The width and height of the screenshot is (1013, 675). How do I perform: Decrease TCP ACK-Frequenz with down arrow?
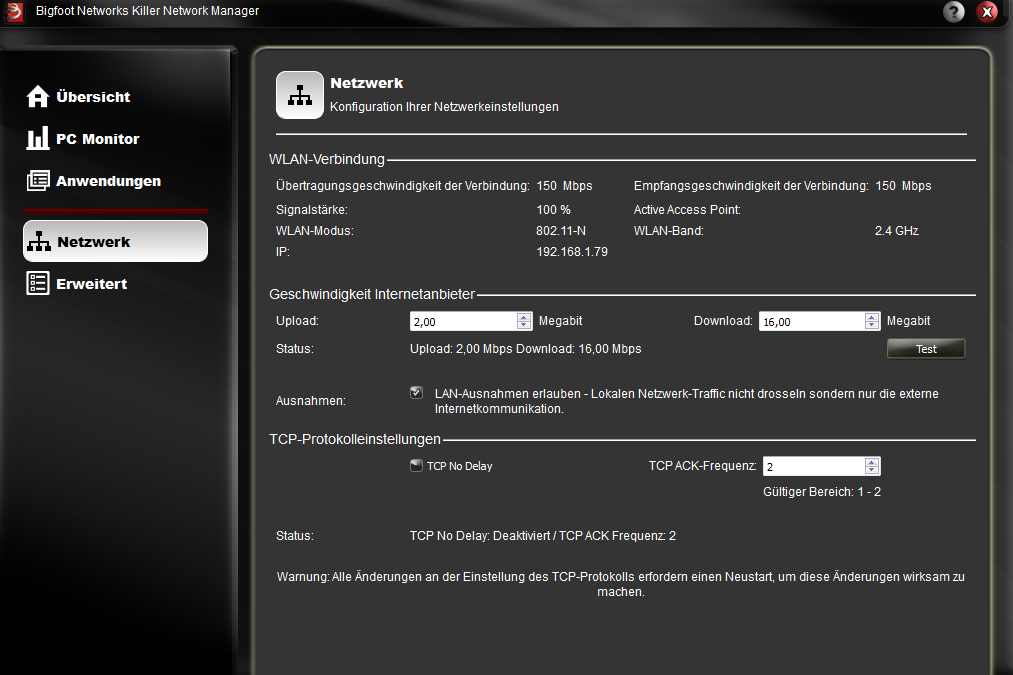click(x=872, y=470)
